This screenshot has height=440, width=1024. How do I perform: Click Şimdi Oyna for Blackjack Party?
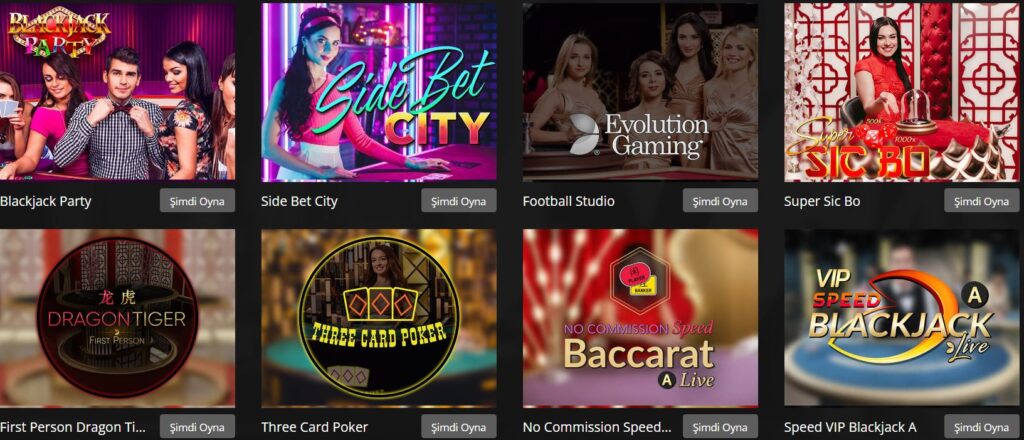click(x=197, y=201)
